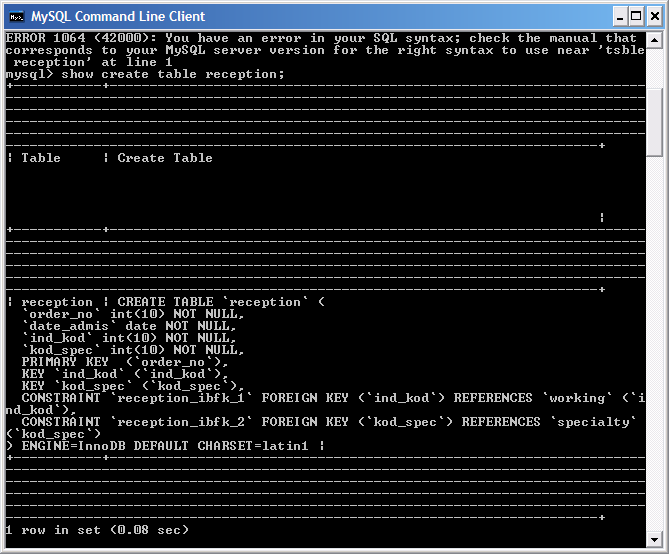Viewport: 669px width, 554px height.
Task: Click the line '`ind_kod` int(10) NOT NULL,'
Action: pos(129,338)
